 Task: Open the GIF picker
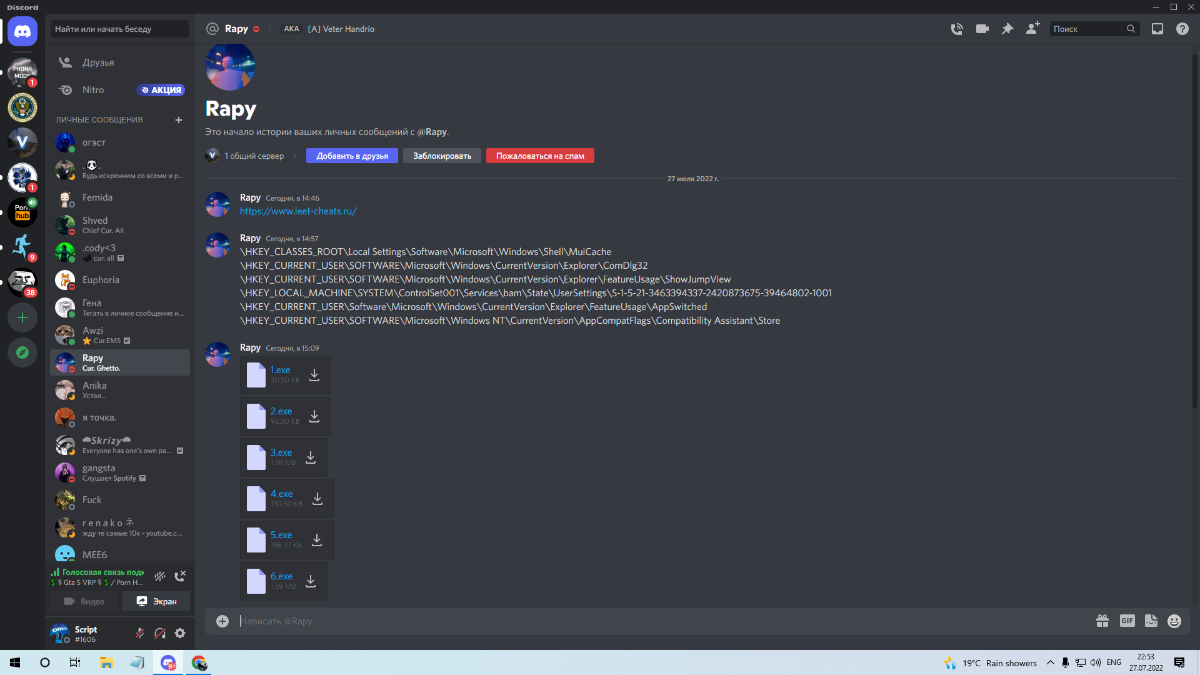coord(1127,621)
